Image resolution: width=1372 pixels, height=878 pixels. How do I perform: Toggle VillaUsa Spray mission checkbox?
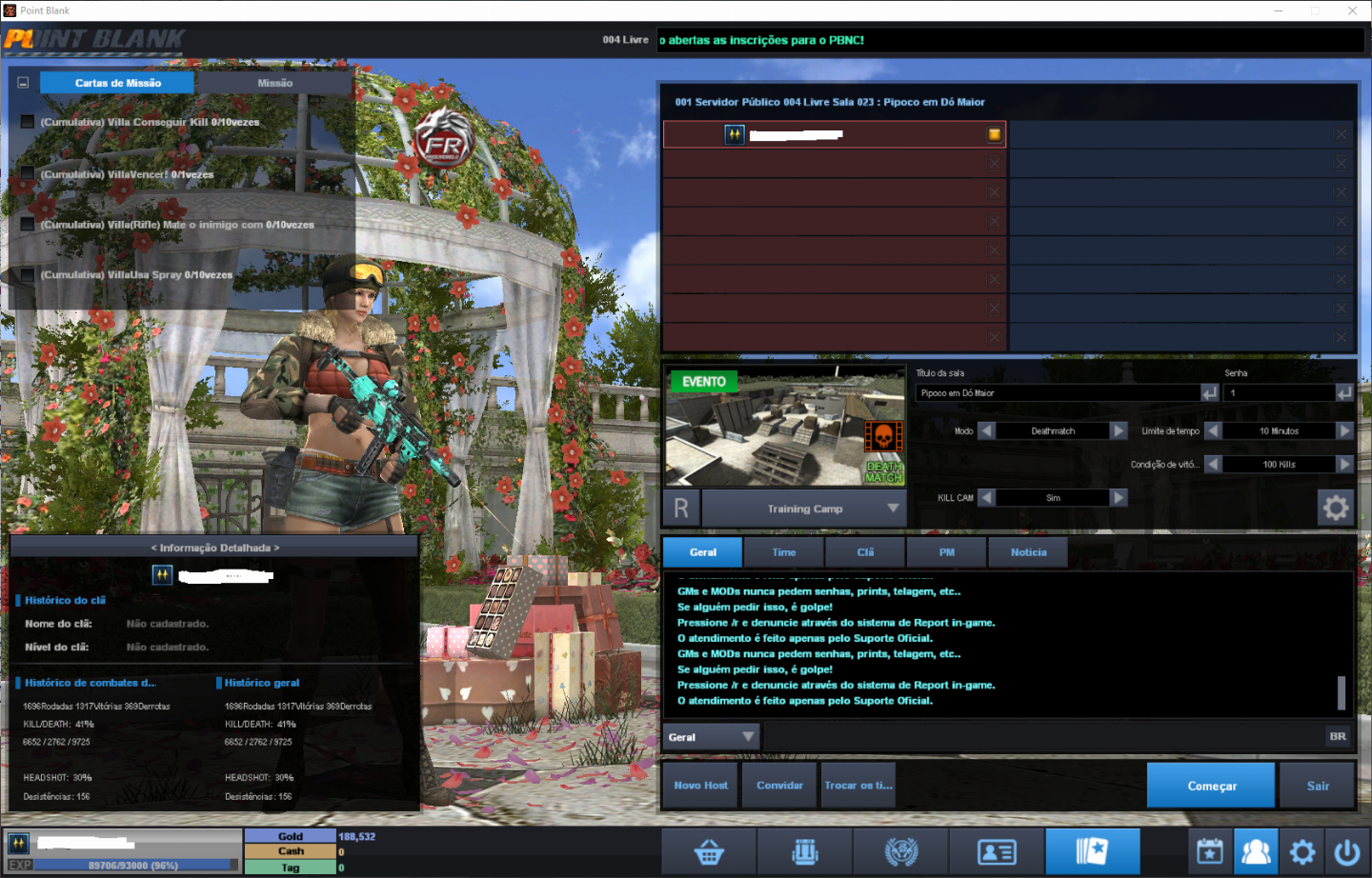coord(28,274)
